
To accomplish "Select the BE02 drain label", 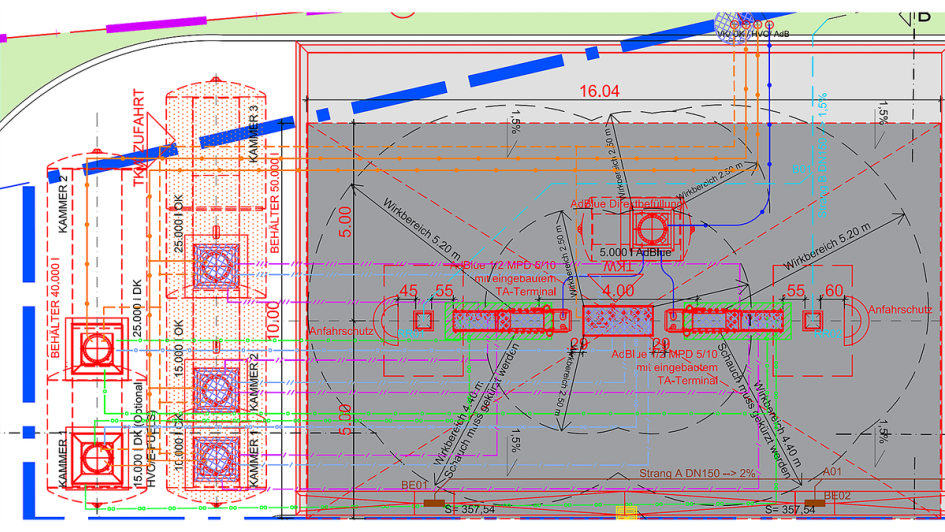I will click(837, 496).
